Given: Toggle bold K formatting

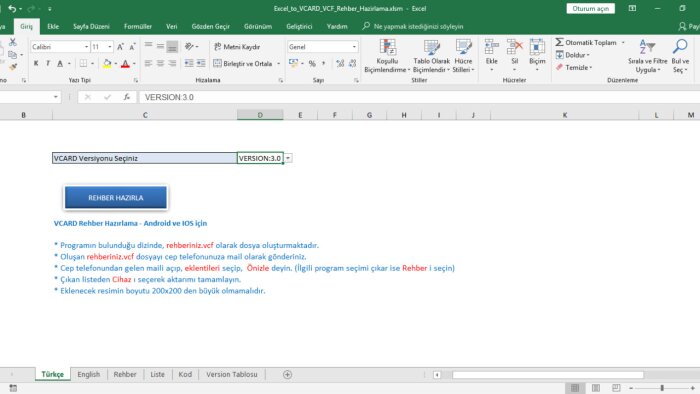Looking at the screenshot, I should pos(36,64).
